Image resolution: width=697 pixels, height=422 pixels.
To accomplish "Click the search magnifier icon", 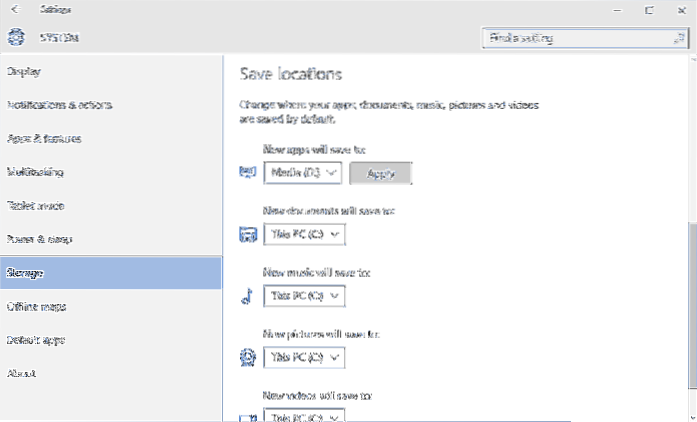I will pos(679,38).
